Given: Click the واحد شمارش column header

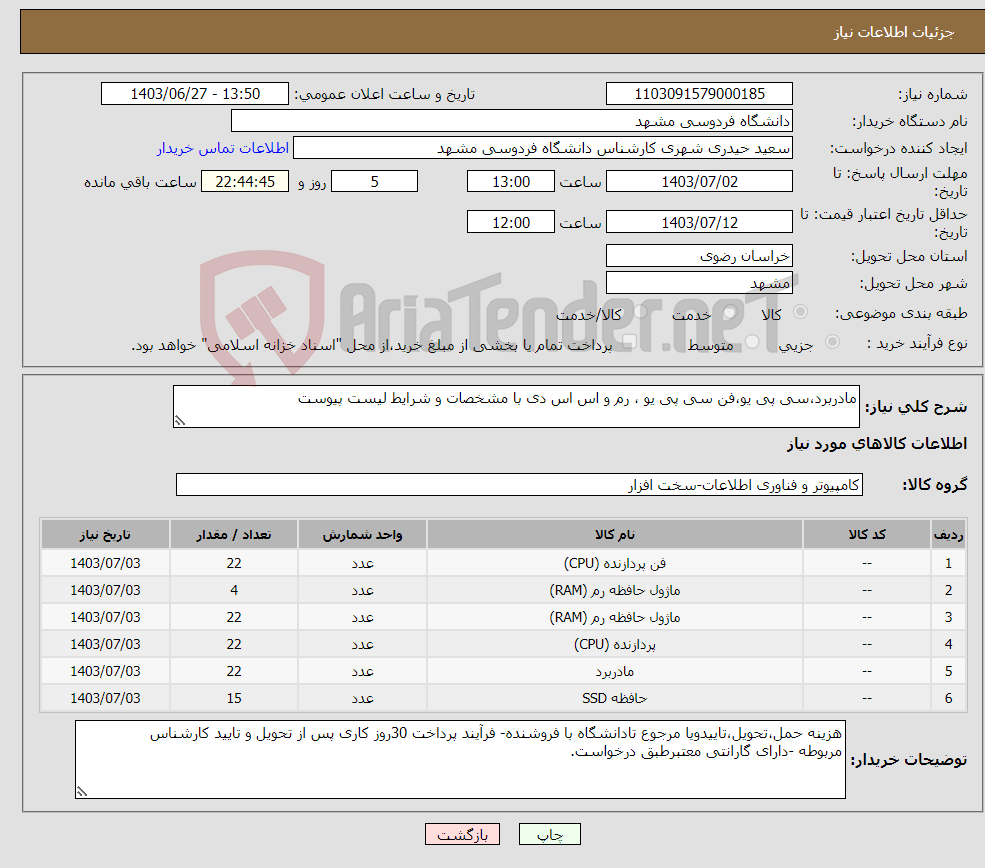Looking at the screenshot, I should pos(362,534).
